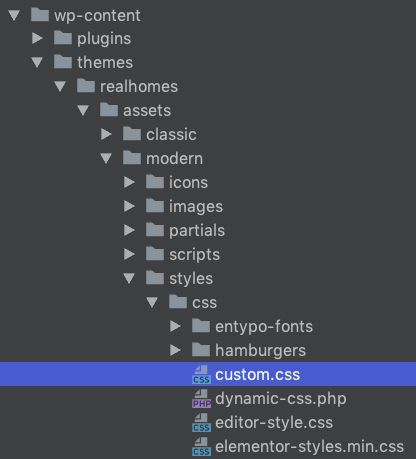
Task: Expand the plugins folder arrow
Action: click(x=37, y=38)
